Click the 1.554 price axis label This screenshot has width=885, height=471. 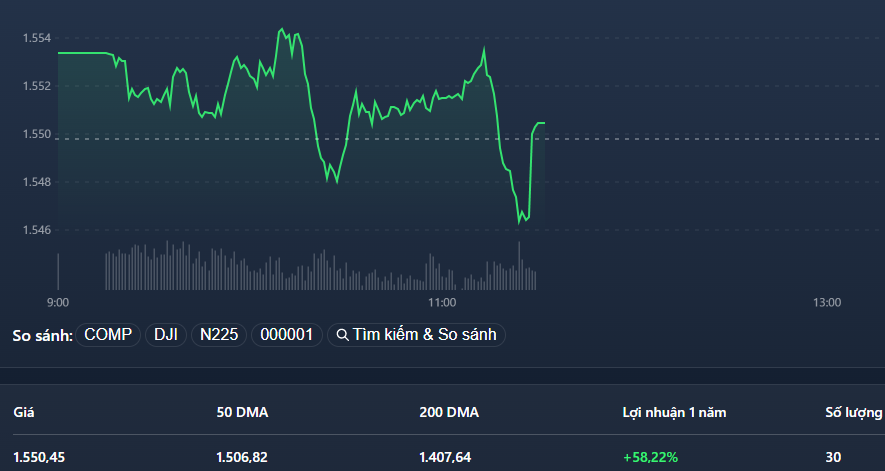pos(37,38)
